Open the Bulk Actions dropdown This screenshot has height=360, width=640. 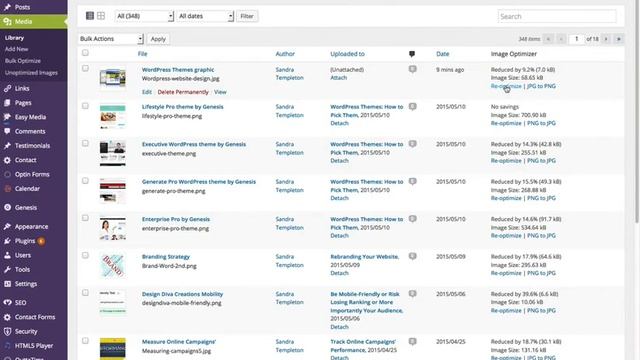coord(111,39)
